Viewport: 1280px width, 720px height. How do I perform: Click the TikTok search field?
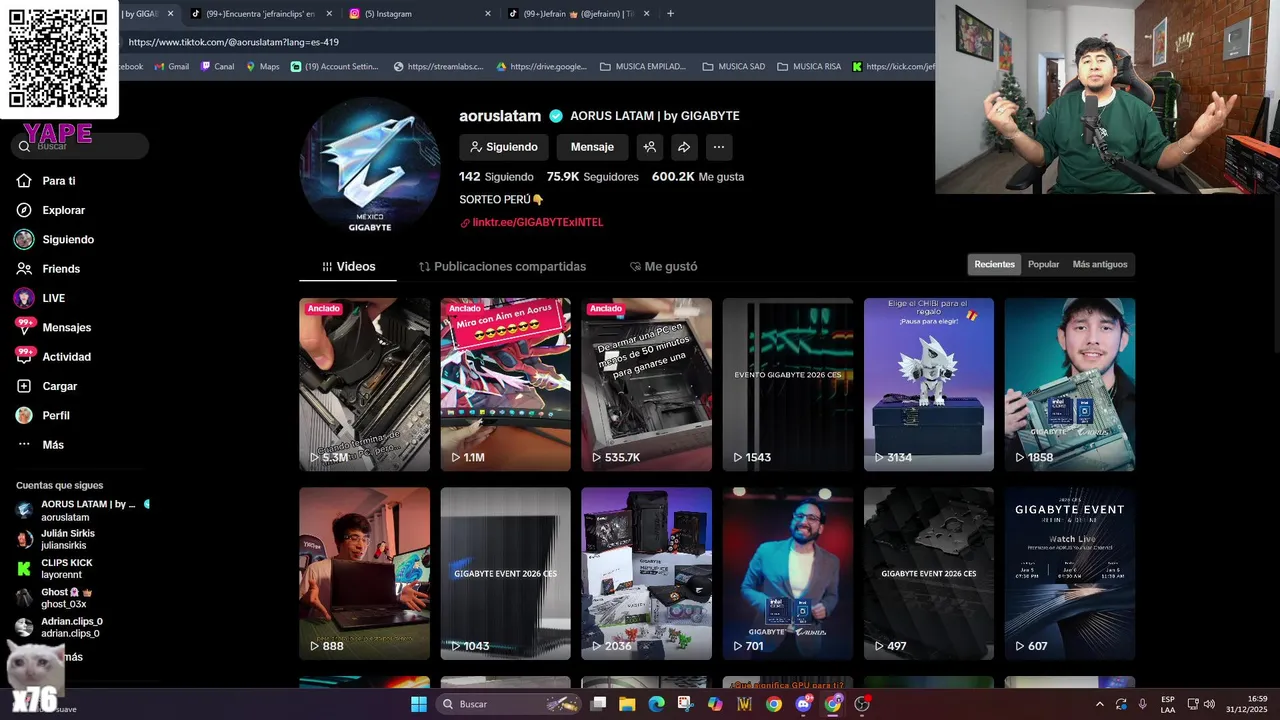pos(82,146)
